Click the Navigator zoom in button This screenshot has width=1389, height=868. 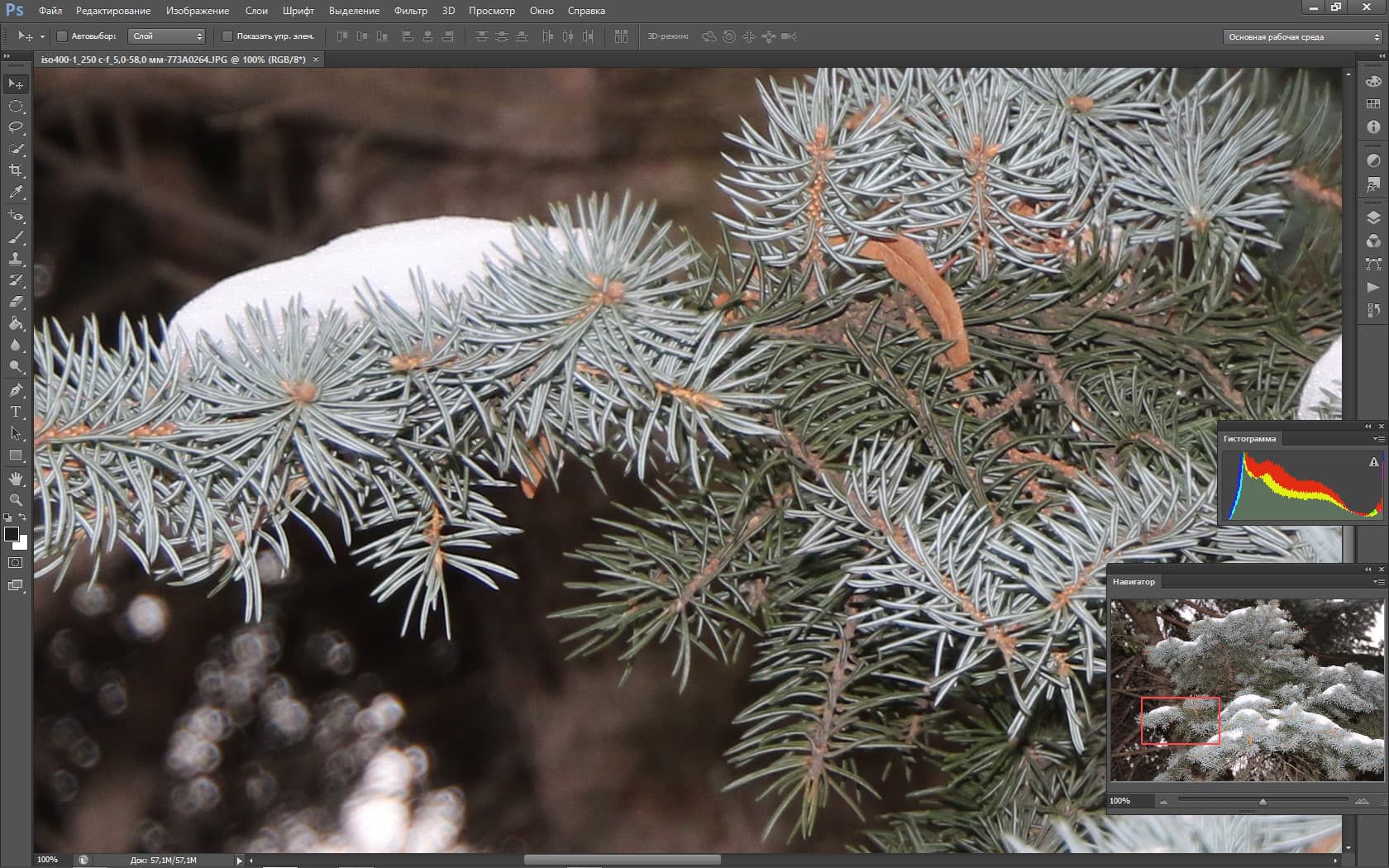pyautogui.click(x=1362, y=801)
